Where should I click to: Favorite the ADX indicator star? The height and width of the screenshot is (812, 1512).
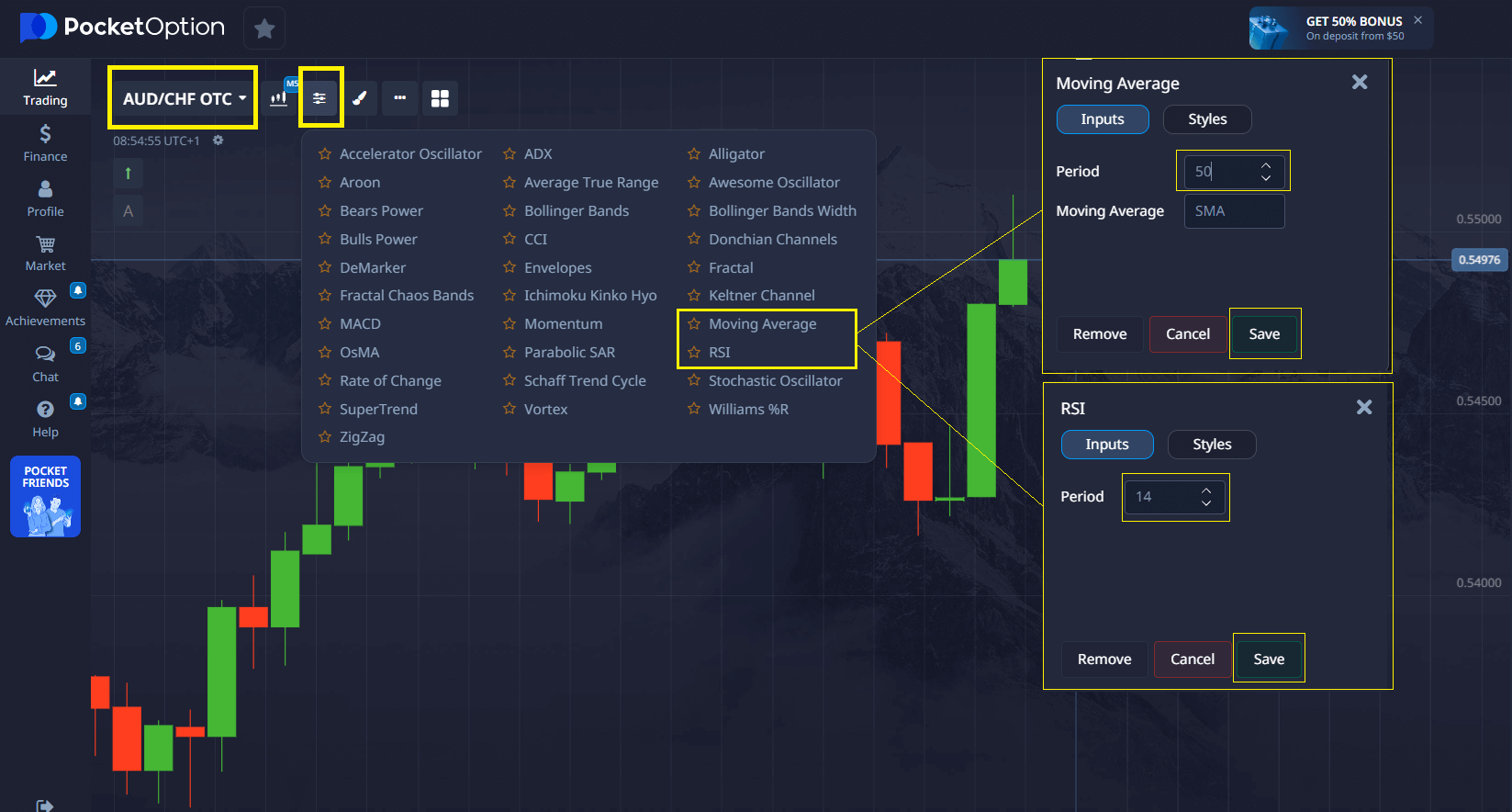point(510,154)
